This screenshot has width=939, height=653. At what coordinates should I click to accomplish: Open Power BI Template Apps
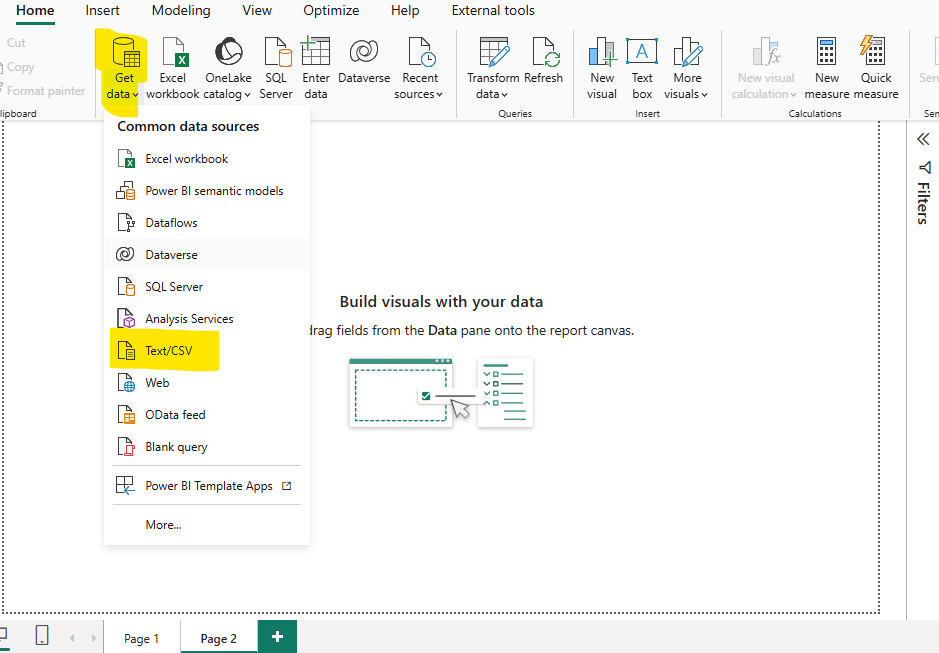click(x=207, y=485)
